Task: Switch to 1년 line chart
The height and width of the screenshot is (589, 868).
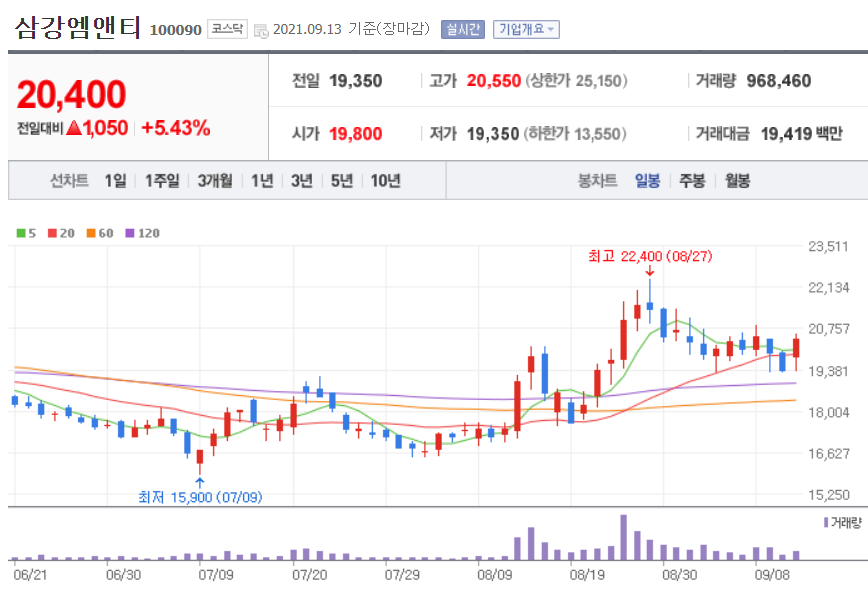Action: click(262, 180)
